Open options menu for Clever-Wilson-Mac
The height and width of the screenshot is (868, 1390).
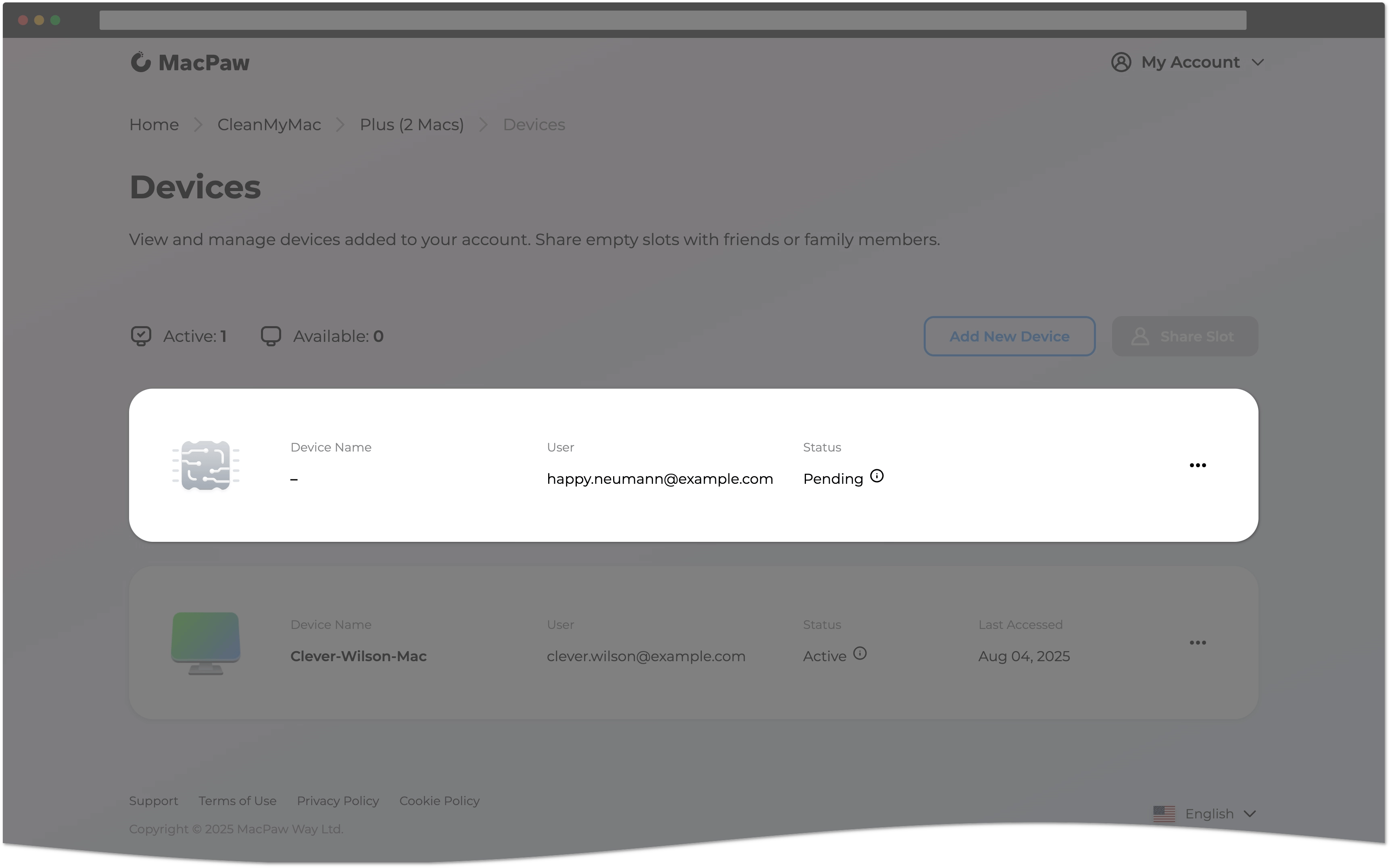tap(1198, 642)
